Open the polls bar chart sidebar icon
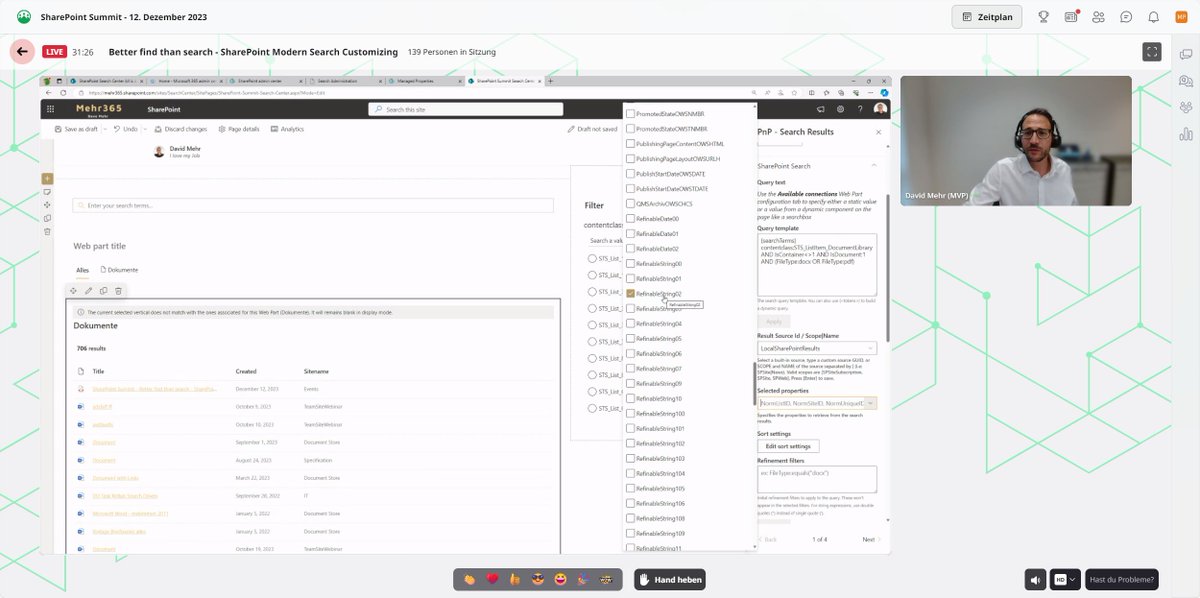This screenshot has width=1200, height=598. [1185, 133]
